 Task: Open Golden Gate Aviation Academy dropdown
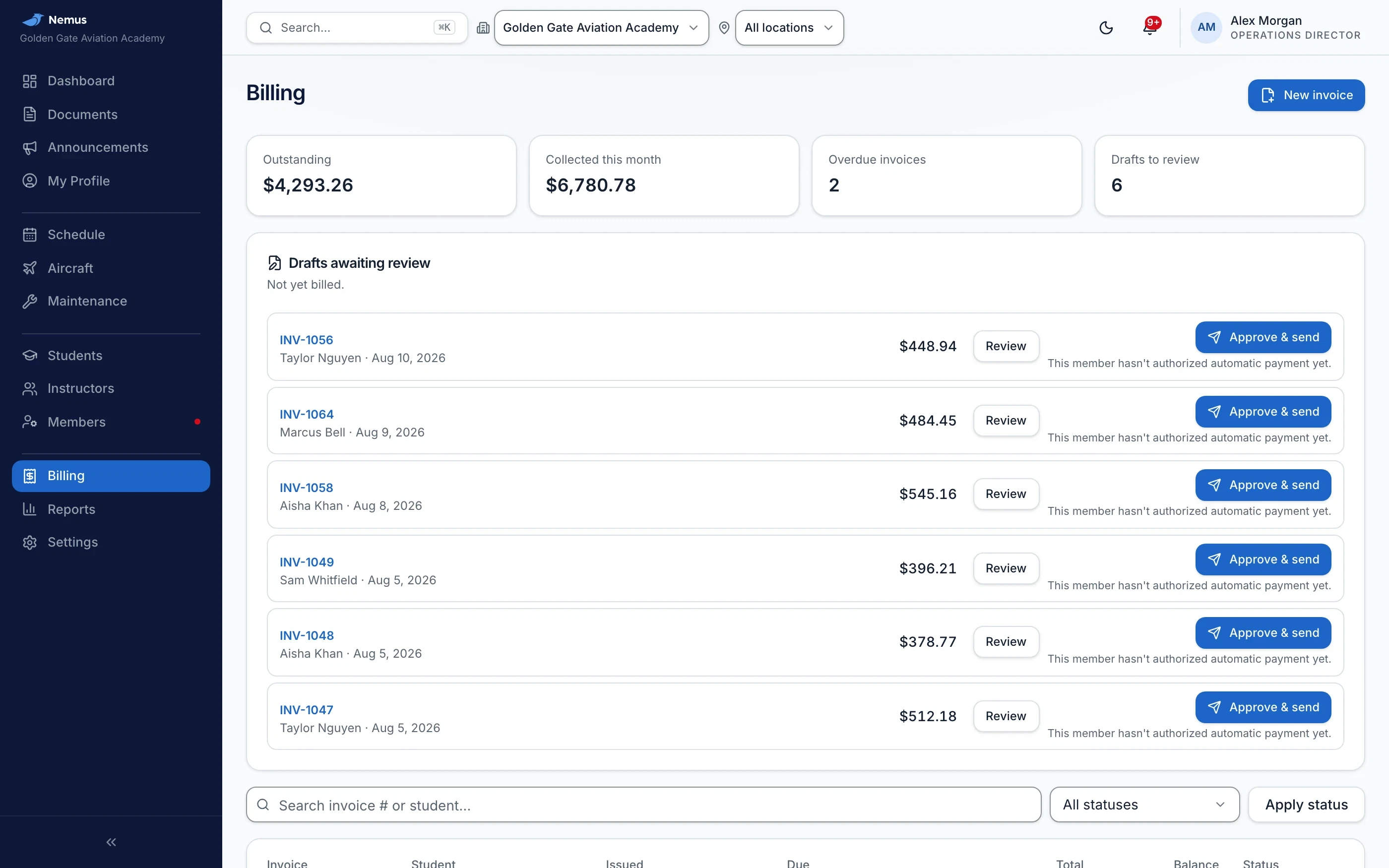click(x=601, y=28)
